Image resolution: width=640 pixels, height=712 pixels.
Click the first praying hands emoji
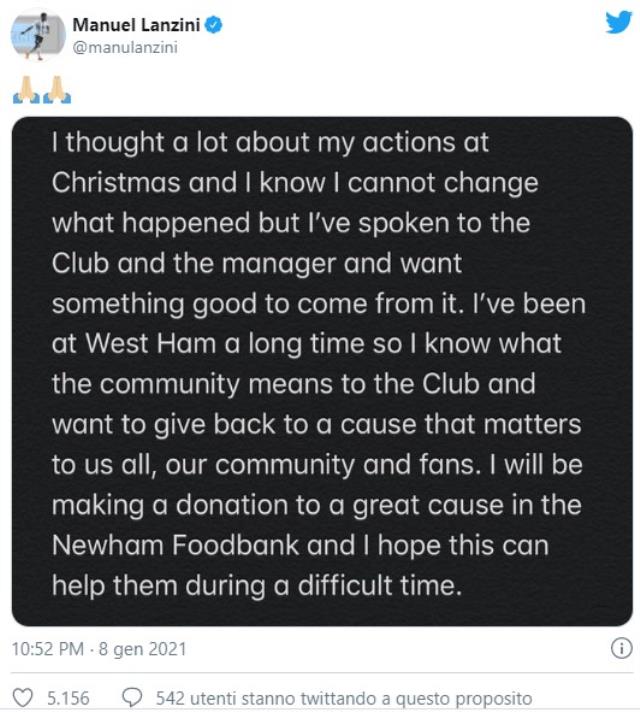25,90
